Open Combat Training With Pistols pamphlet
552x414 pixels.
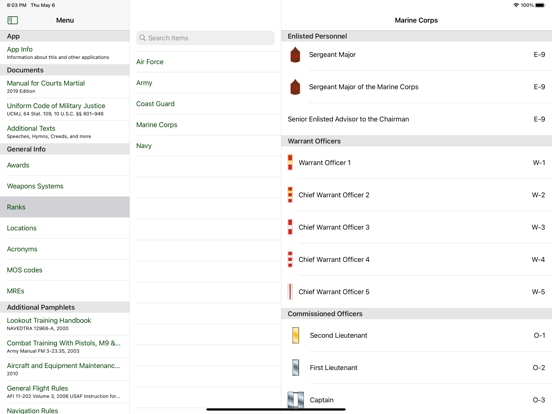tap(65, 346)
